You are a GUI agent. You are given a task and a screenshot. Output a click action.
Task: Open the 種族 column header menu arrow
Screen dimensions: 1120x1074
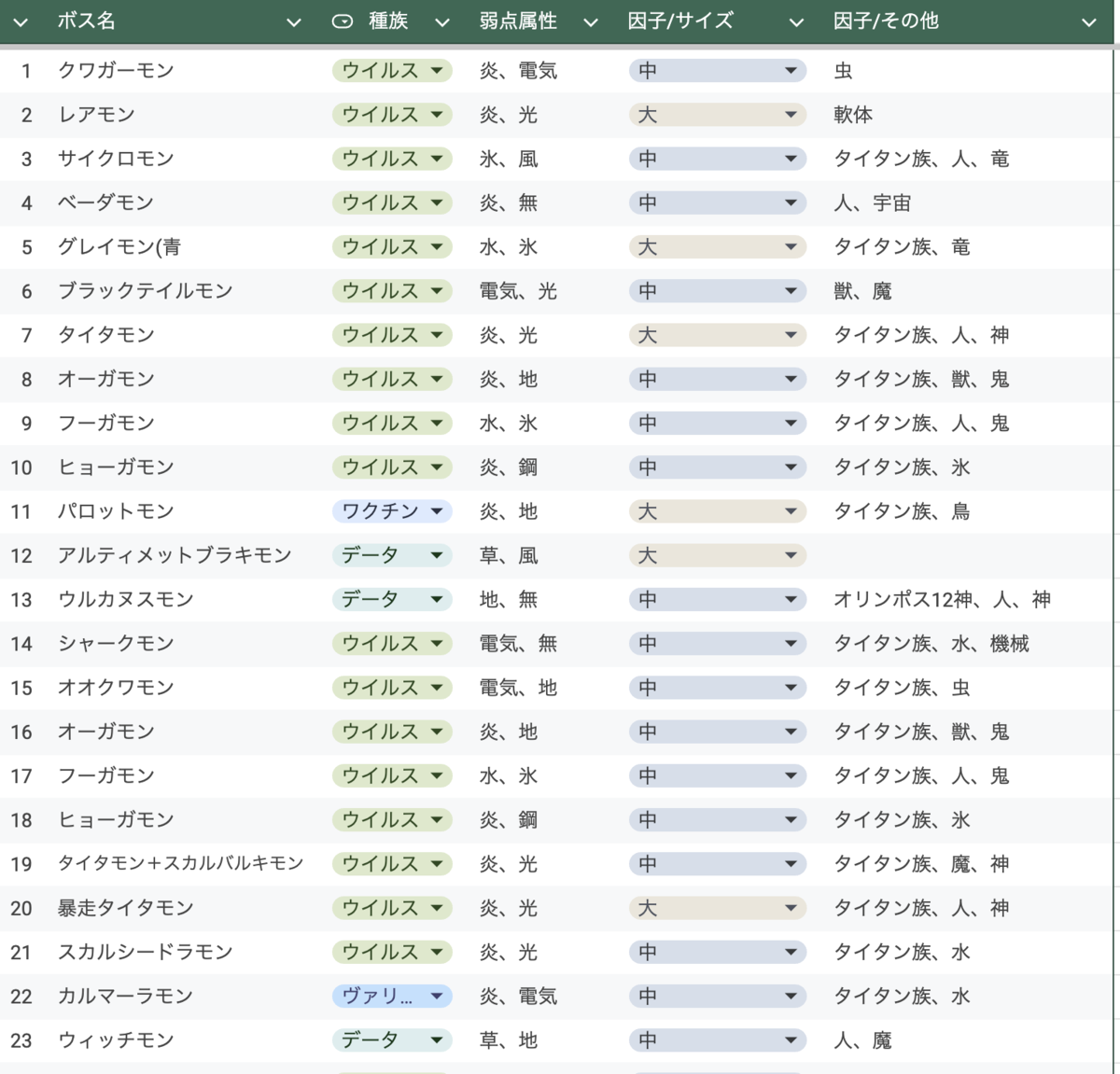(442, 22)
